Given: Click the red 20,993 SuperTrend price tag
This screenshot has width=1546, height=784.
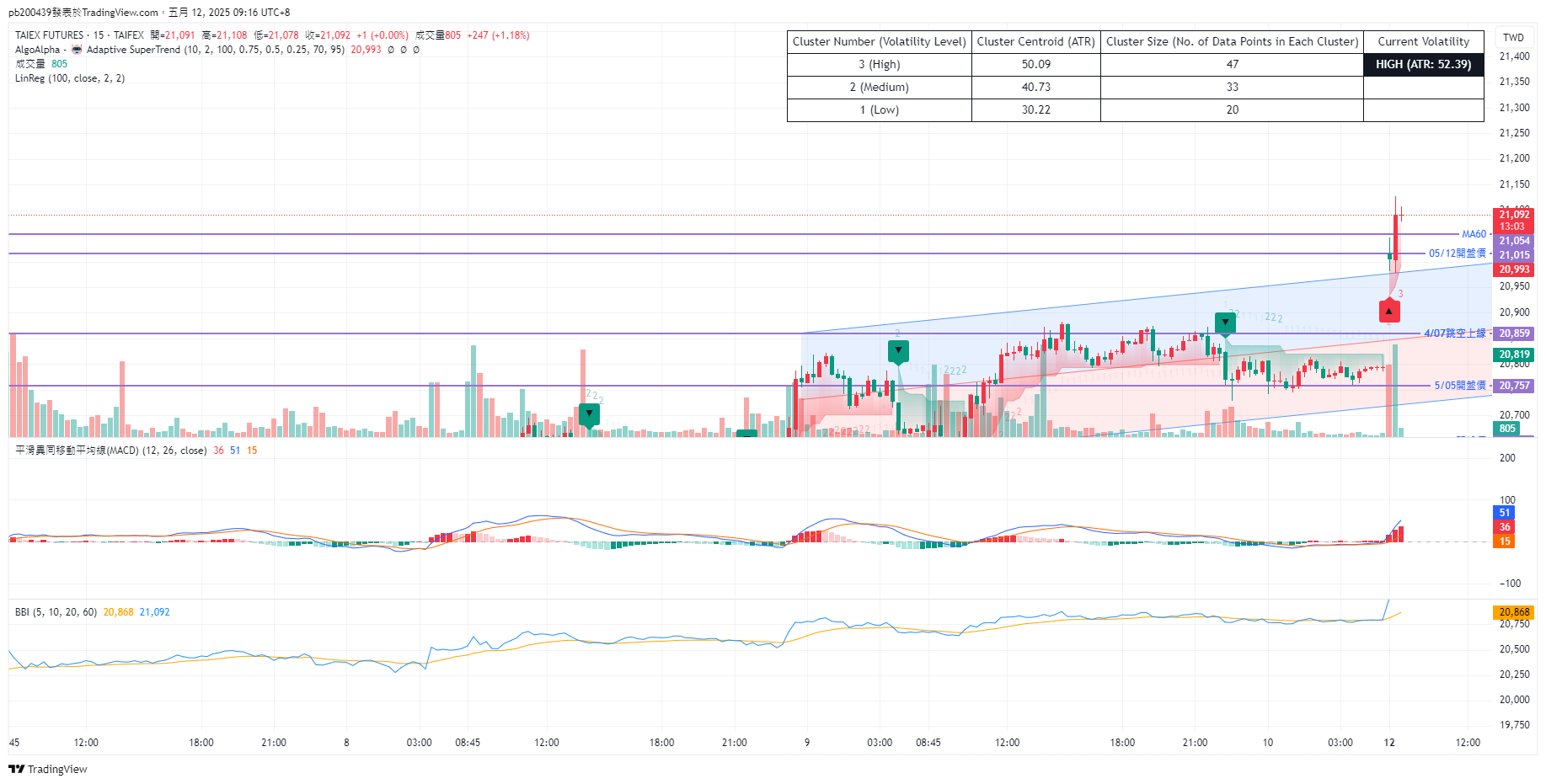Looking at the screenshot, I should pos(1513,269).
